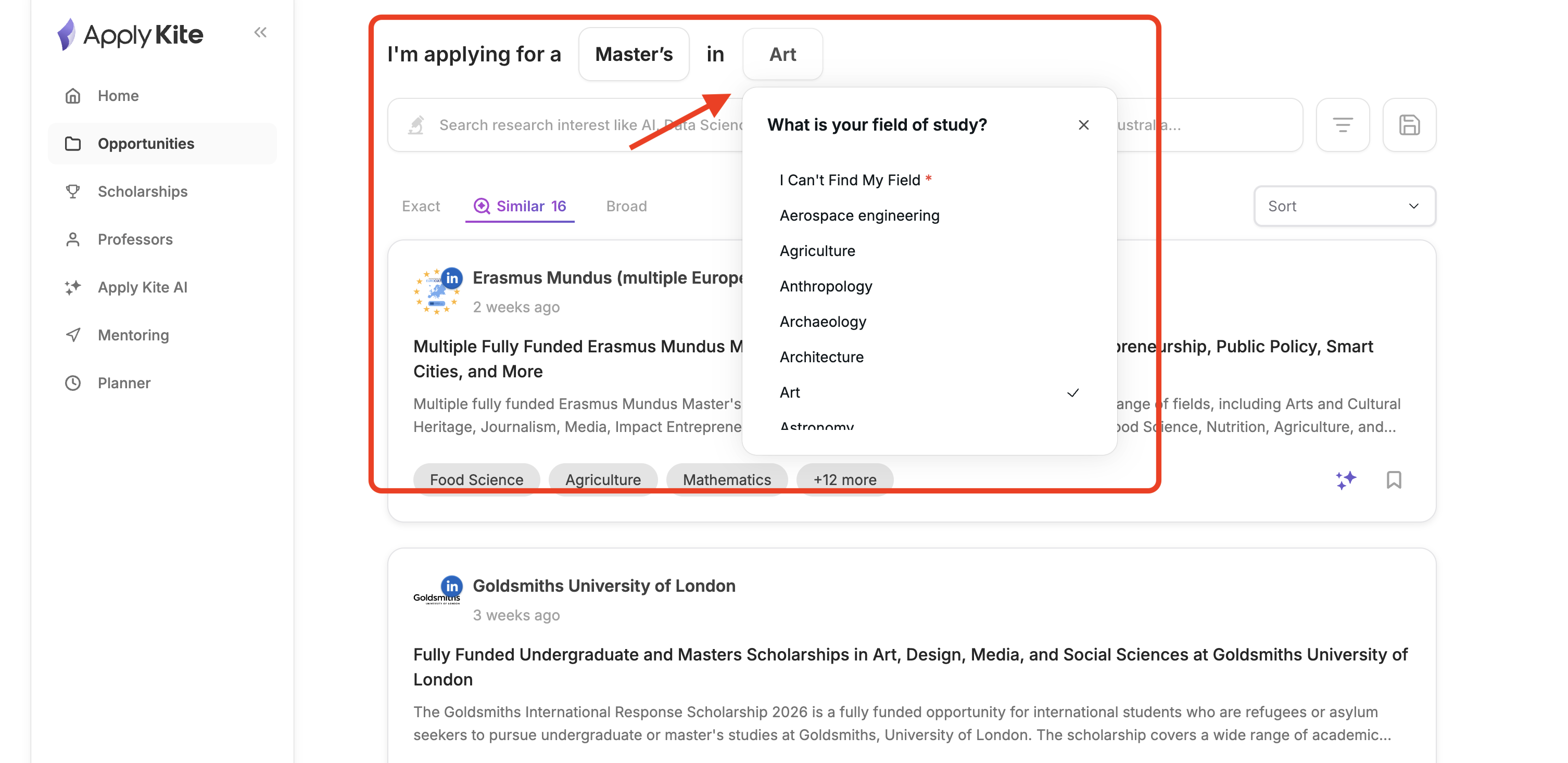
Task: Expand the +12 more tags
Action: (844, 479)
